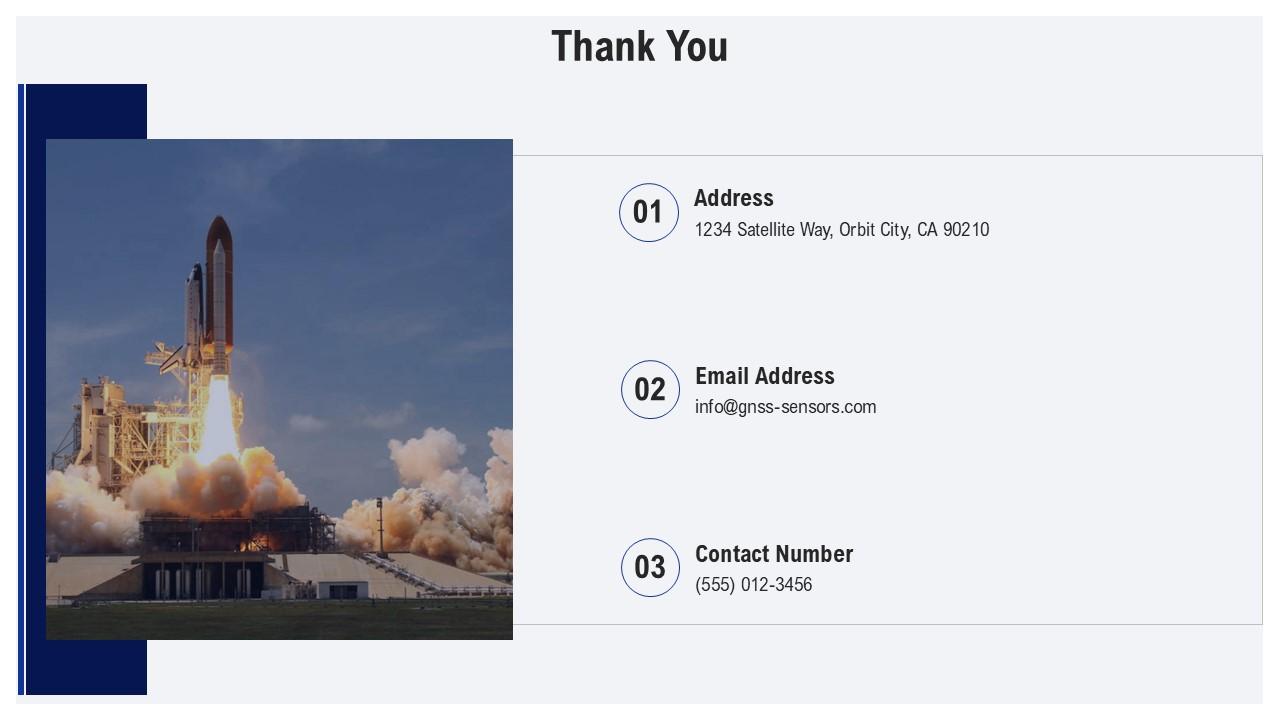Click the ZIP code 90210
This screenshot has width=1280, height=720.
click(966, 230)
